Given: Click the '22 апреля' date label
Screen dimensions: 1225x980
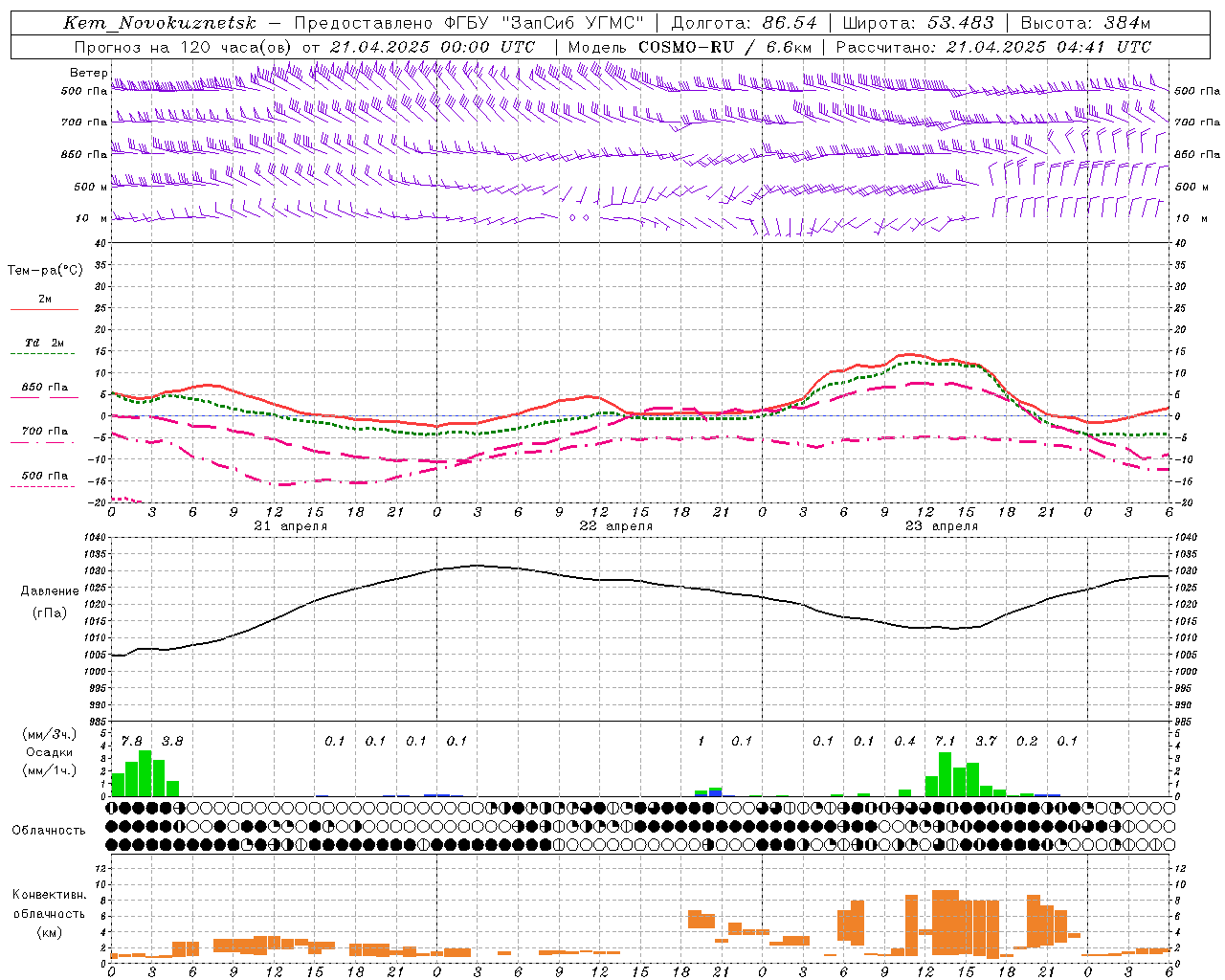Looking at the screenshot, I should 616,526.
